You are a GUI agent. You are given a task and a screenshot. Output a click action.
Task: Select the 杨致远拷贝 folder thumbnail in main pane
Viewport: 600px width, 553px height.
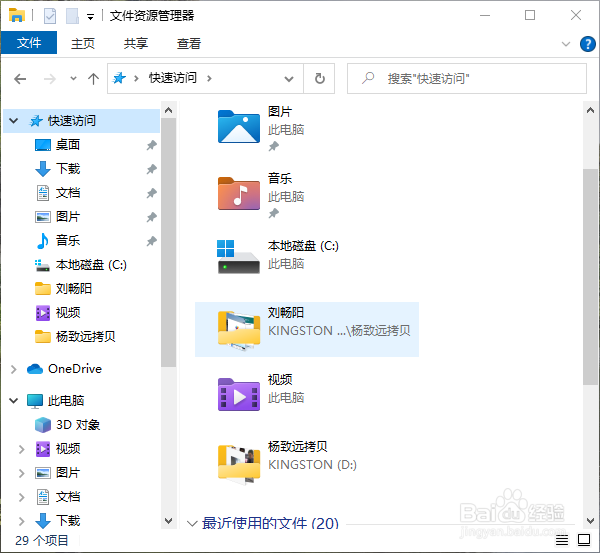pyautogui.click(x=239, y=463)
